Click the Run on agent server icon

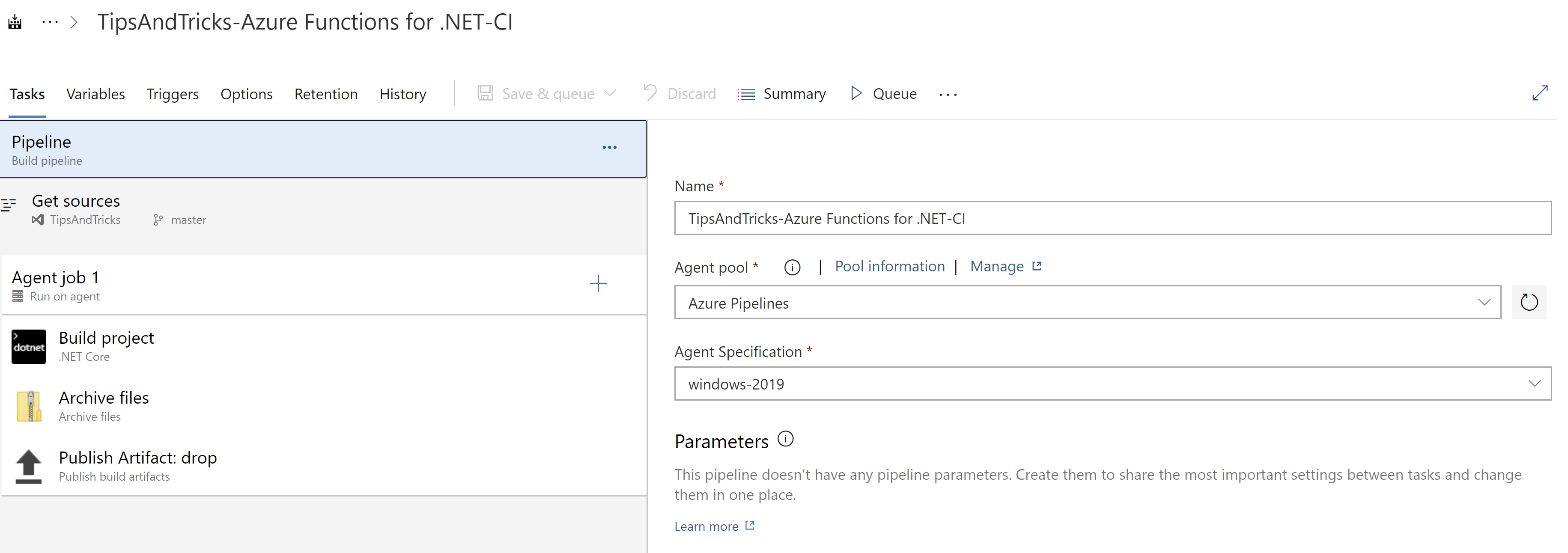[x=18, y=296]
